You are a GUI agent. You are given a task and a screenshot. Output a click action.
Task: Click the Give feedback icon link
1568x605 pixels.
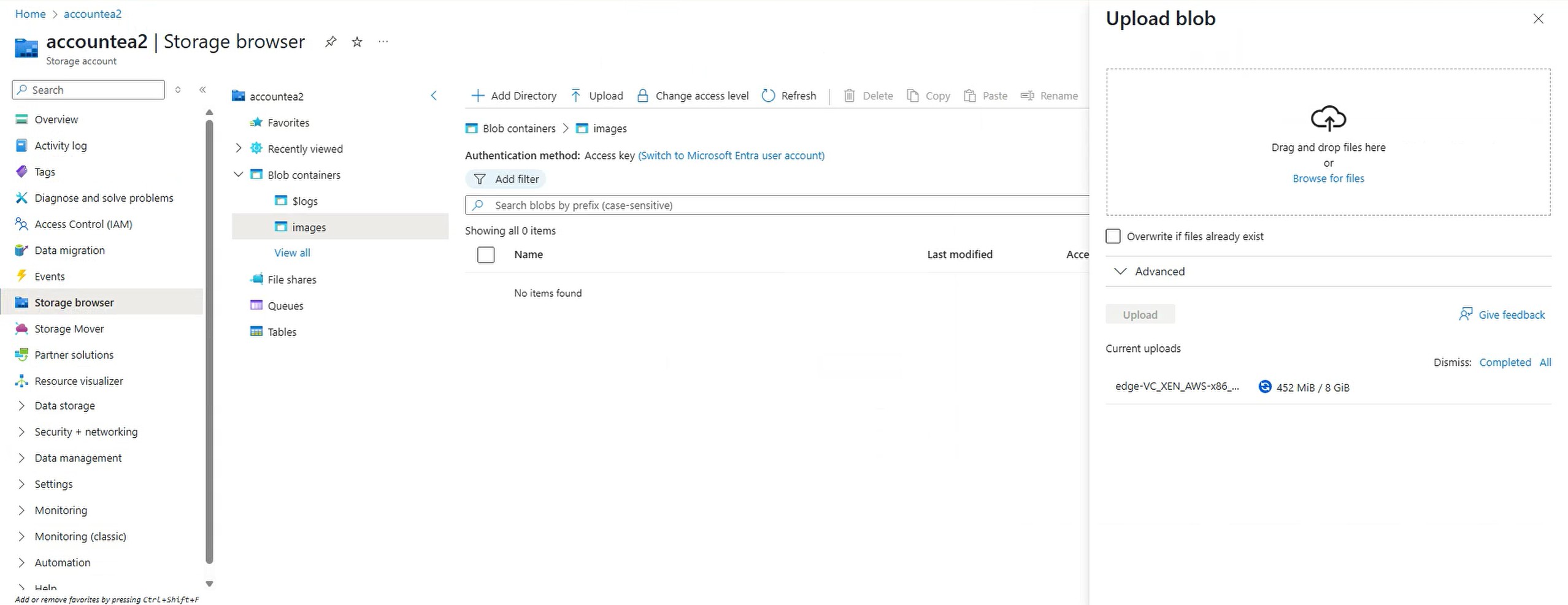point(1502,314)
